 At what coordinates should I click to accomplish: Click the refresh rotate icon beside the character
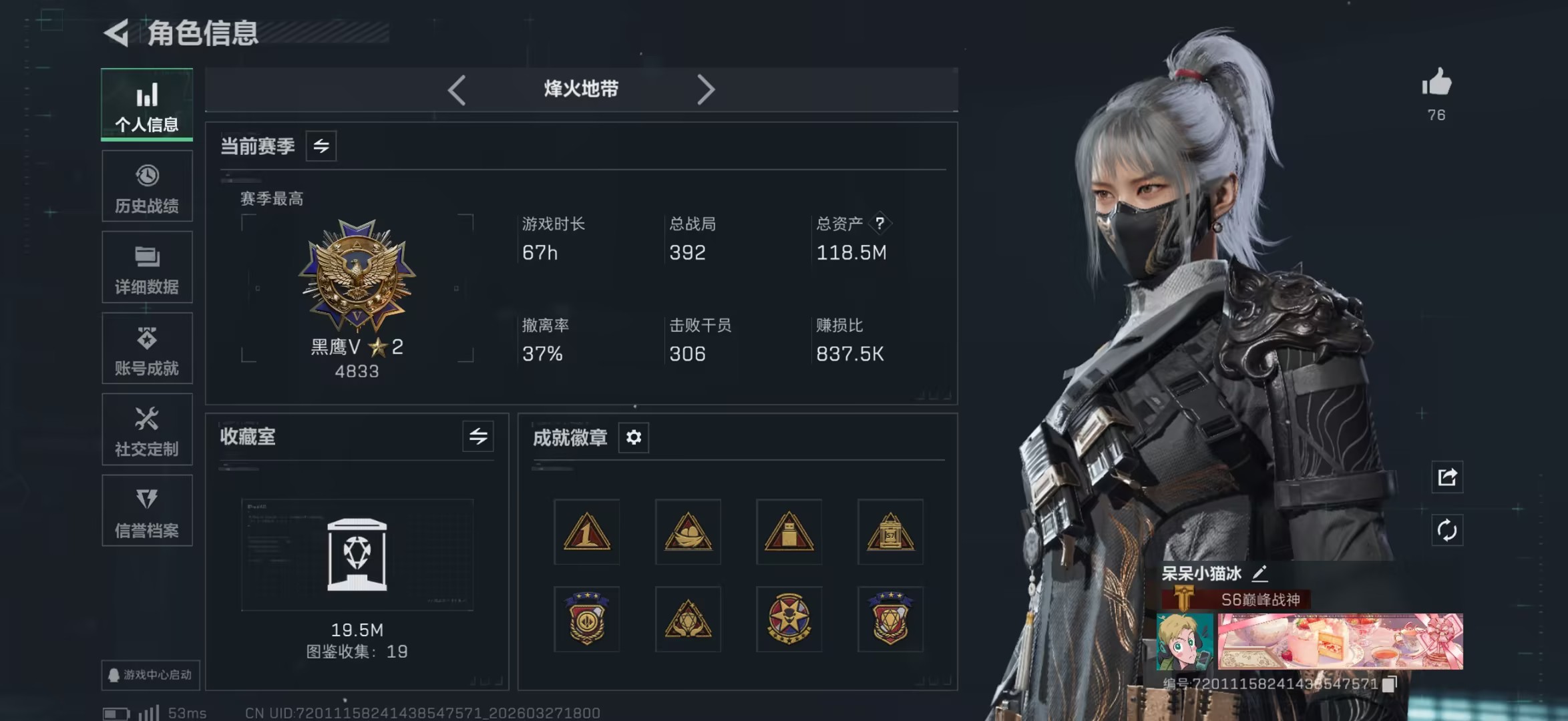(x=1447, y=531)
